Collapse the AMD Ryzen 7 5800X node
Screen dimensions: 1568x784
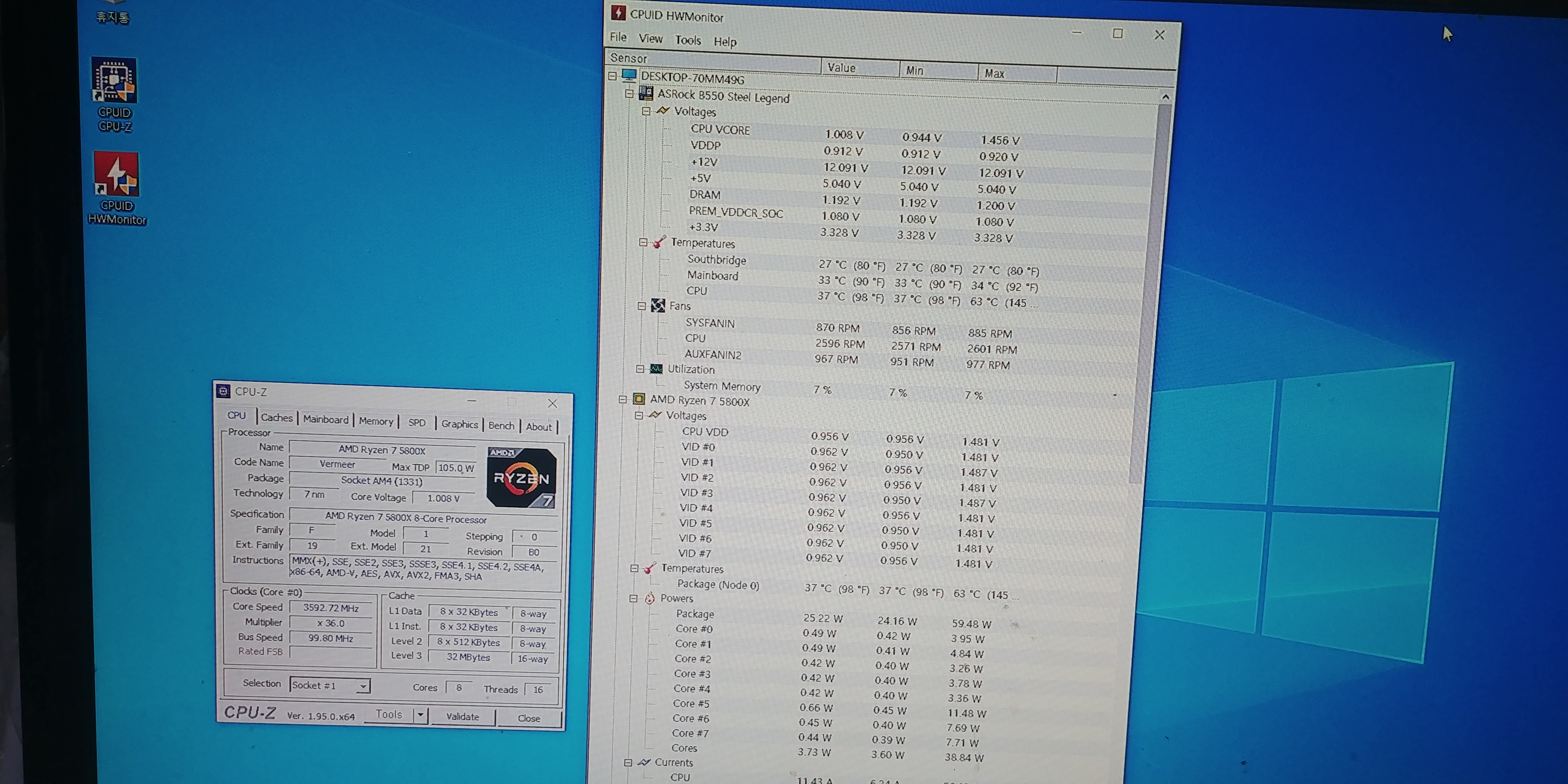click(622, 399)
